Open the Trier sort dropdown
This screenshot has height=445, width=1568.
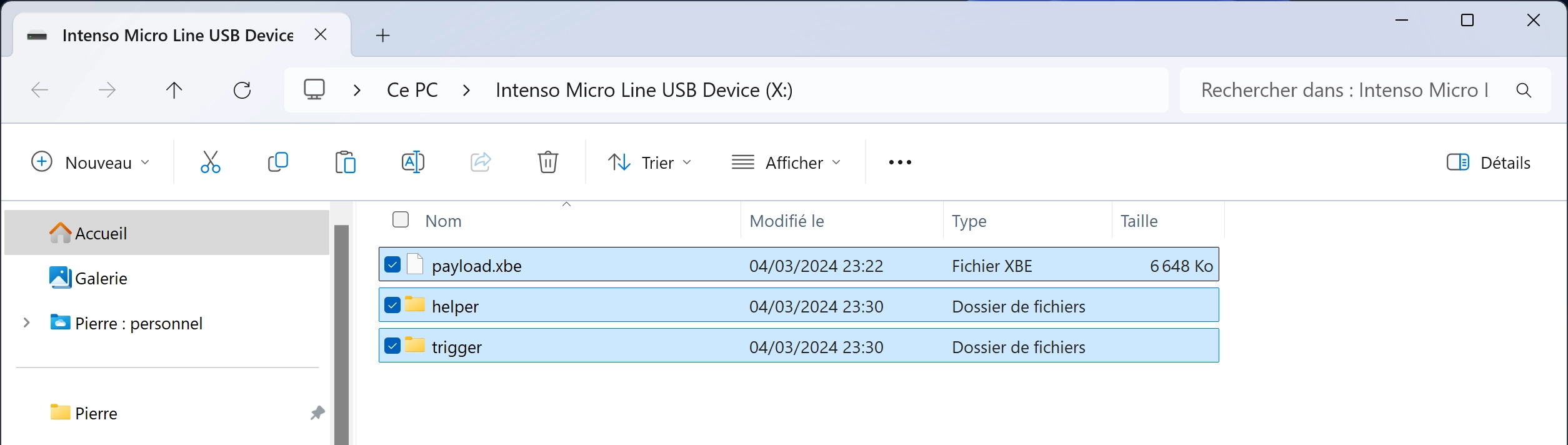[650, 162]
